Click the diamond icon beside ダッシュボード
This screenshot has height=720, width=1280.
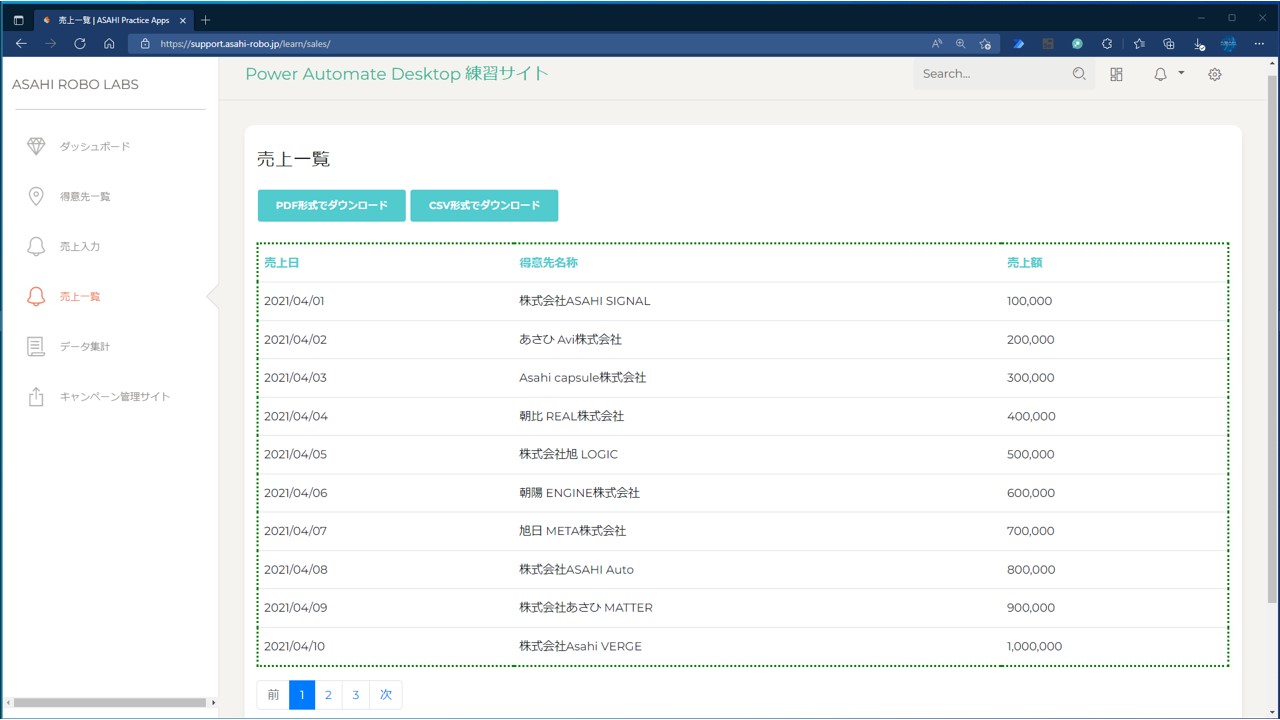(x=36, y=146)
